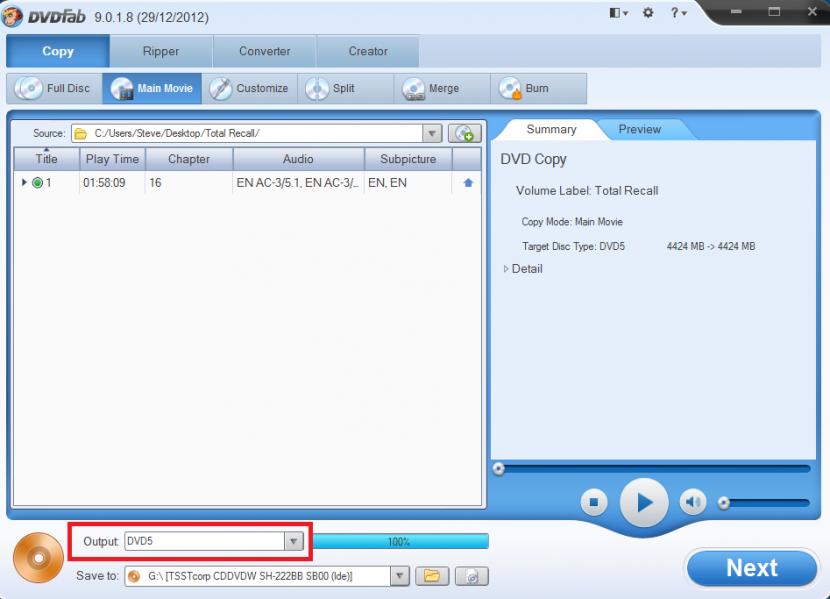Open the settings gear in title bar
This screenshot has height=599, width=830.
[x=647, y=13]
